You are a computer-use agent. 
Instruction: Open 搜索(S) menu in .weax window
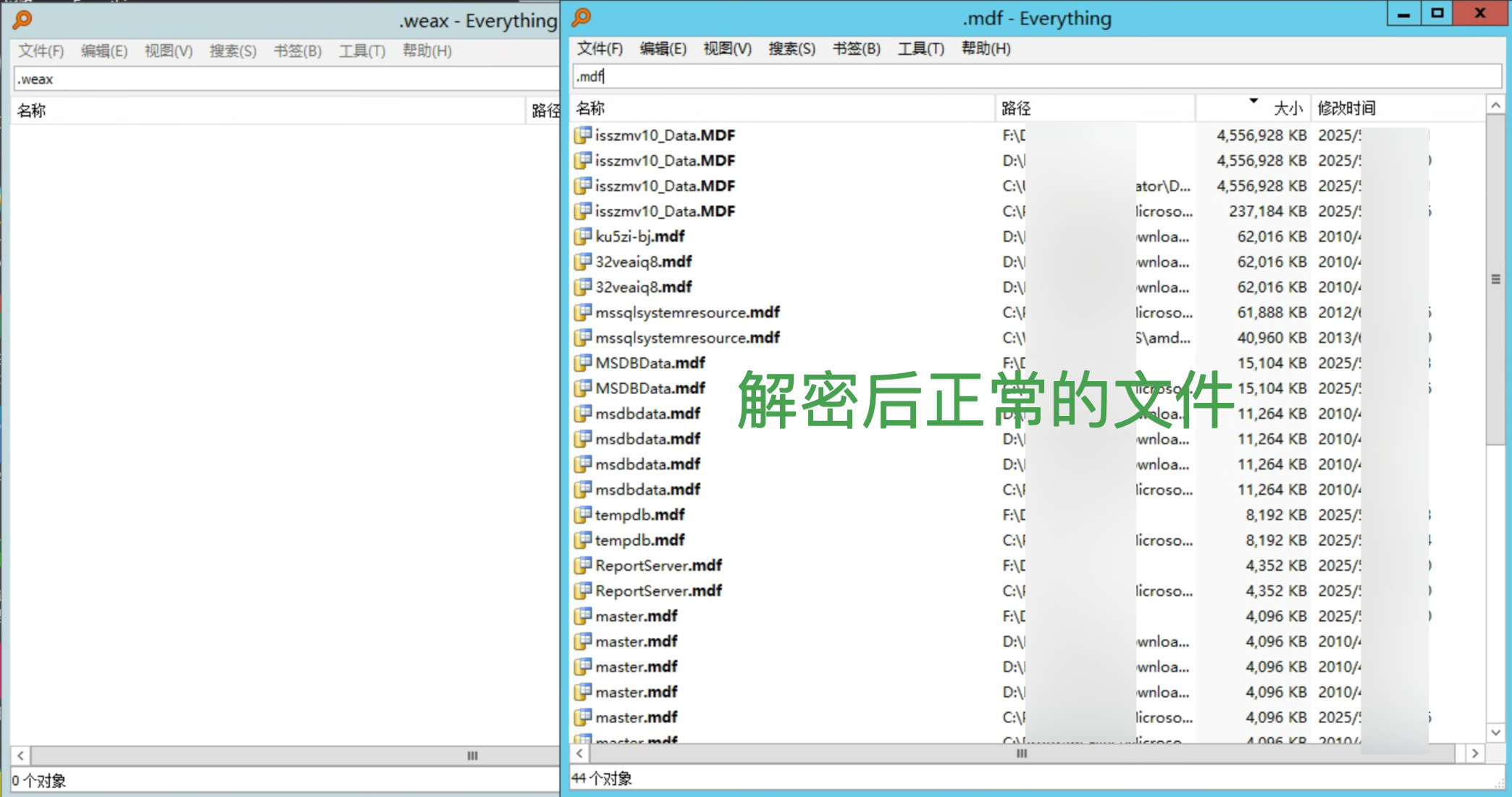tap(232, 51)
